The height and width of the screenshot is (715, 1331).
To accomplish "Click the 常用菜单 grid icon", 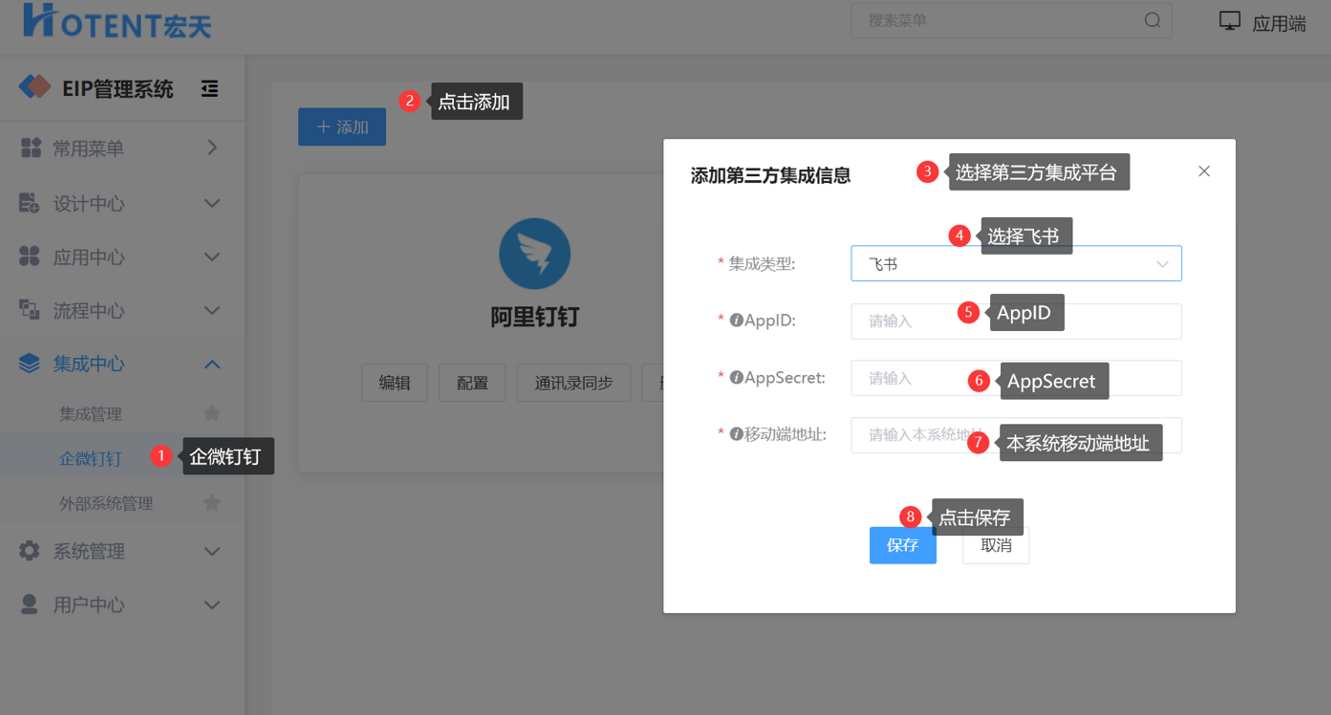I will point(30,148).
